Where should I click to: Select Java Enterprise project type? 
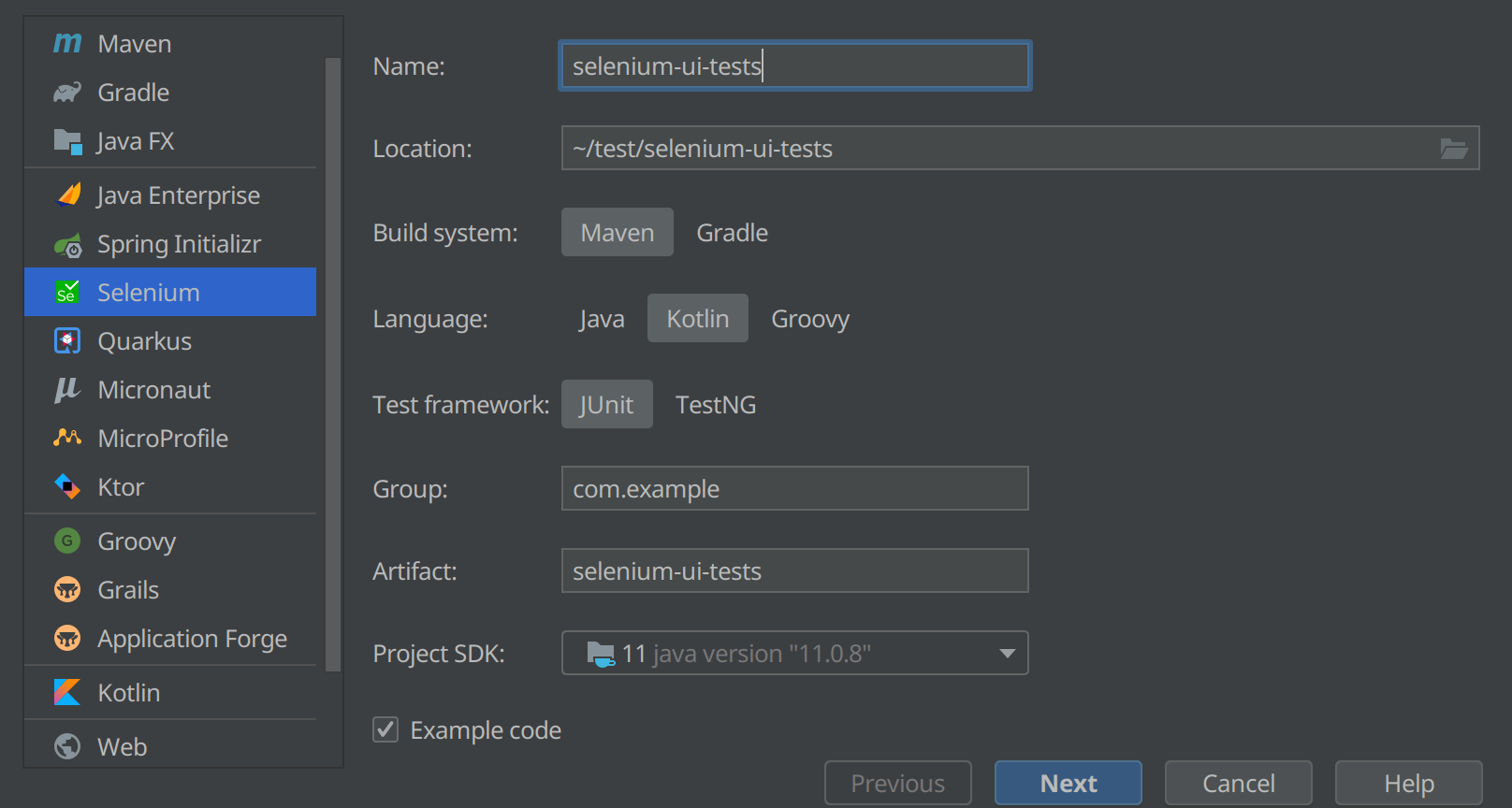click(178, 195)
